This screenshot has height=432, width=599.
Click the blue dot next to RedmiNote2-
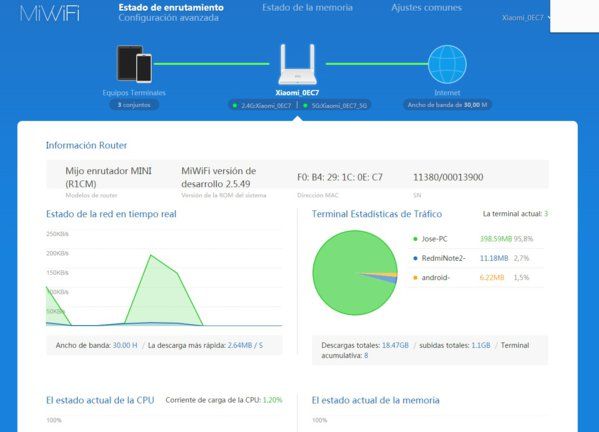click(x=415, y=259)
